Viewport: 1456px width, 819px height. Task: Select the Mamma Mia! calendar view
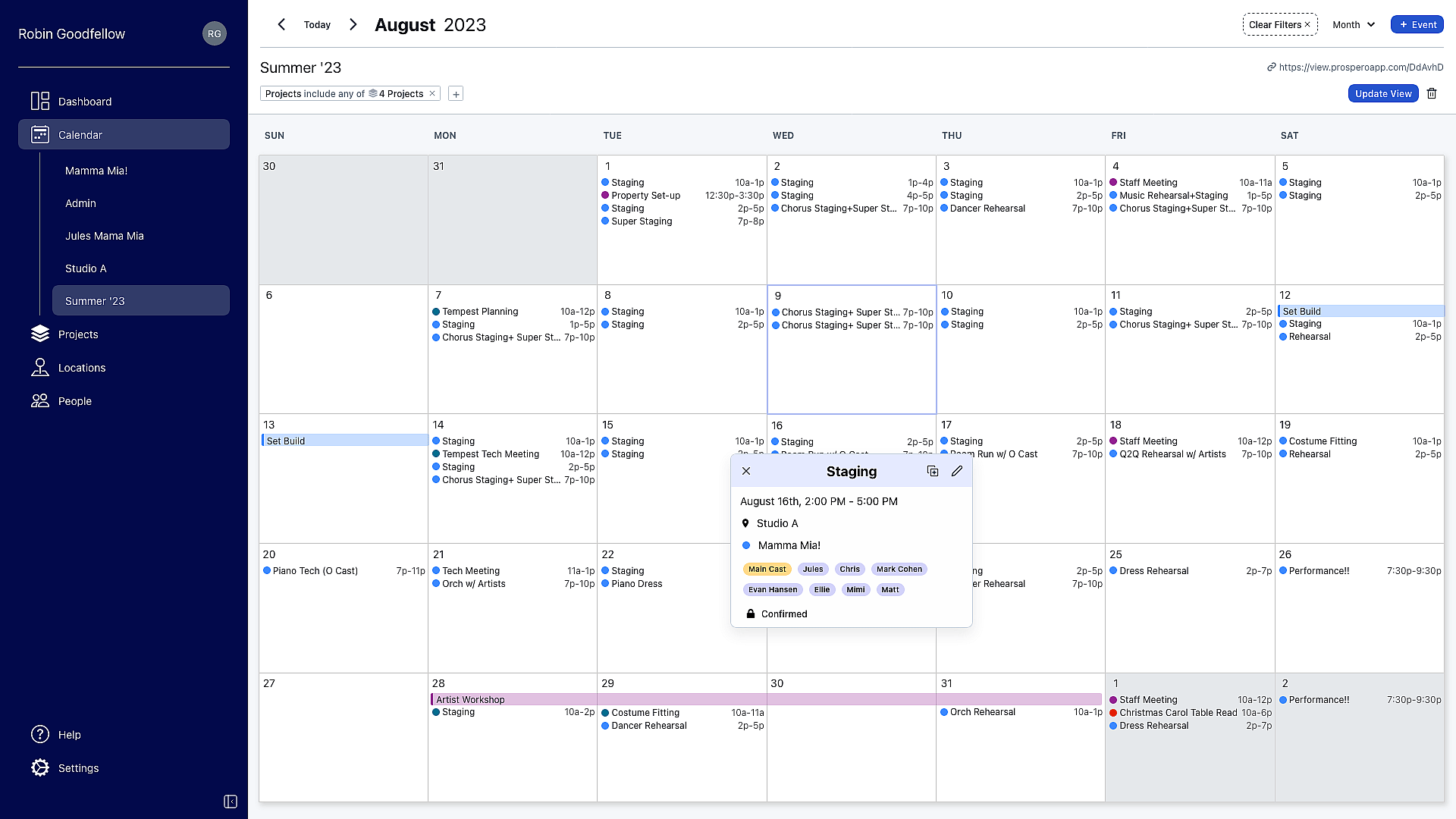(96, 171)
